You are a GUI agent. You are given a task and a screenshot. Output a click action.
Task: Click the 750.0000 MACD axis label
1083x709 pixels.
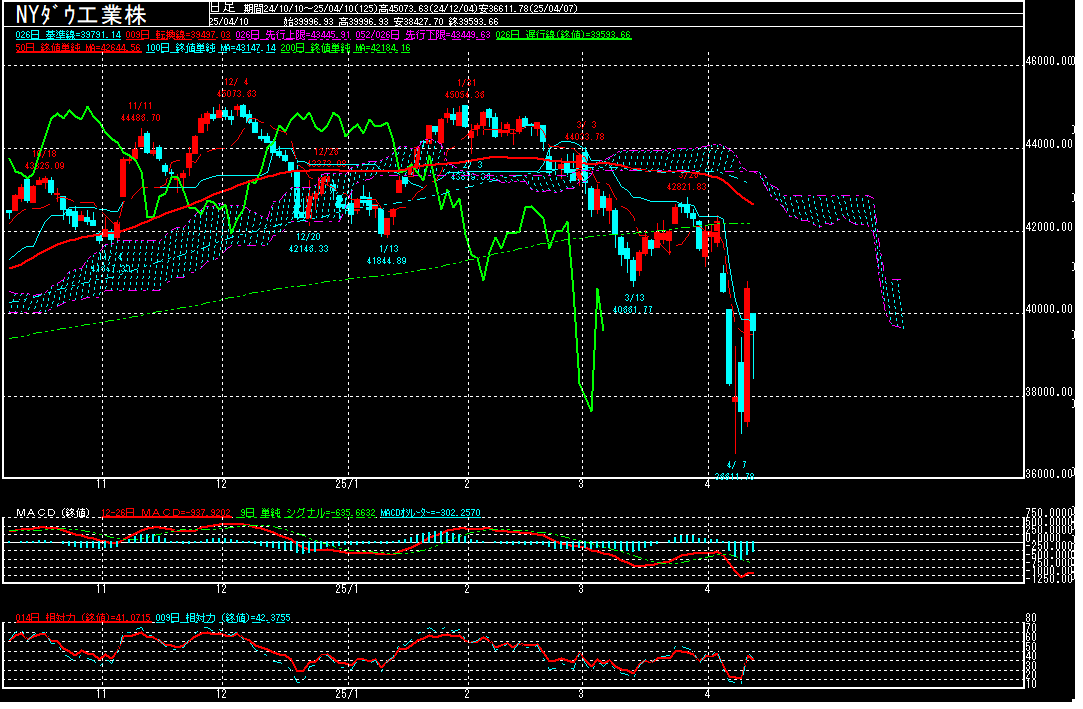coord(1050,513)
